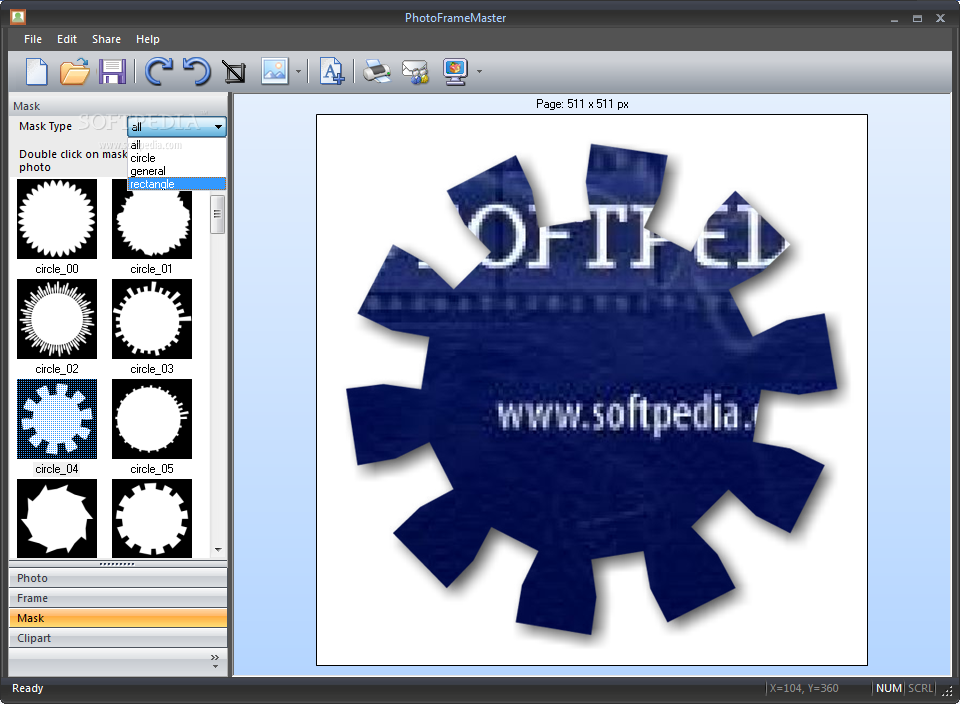Close the PhotoFrameMaster window
This screenshot has height=704, width=960.
(x=940, y=18)
